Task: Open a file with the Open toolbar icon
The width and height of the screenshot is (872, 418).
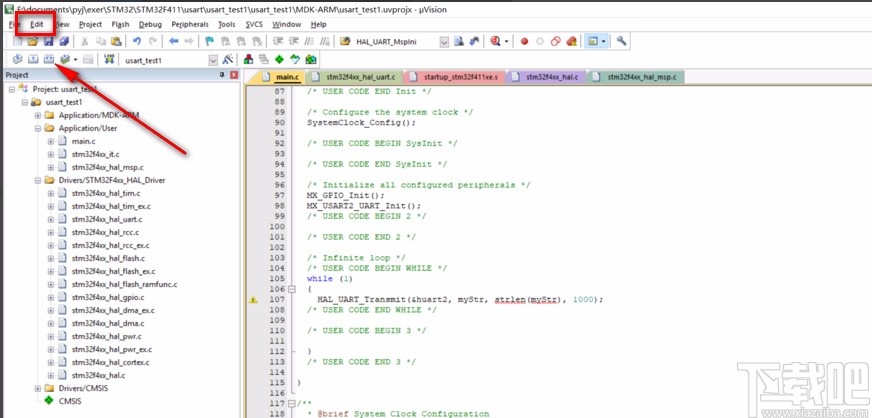Action: point(33,41)
